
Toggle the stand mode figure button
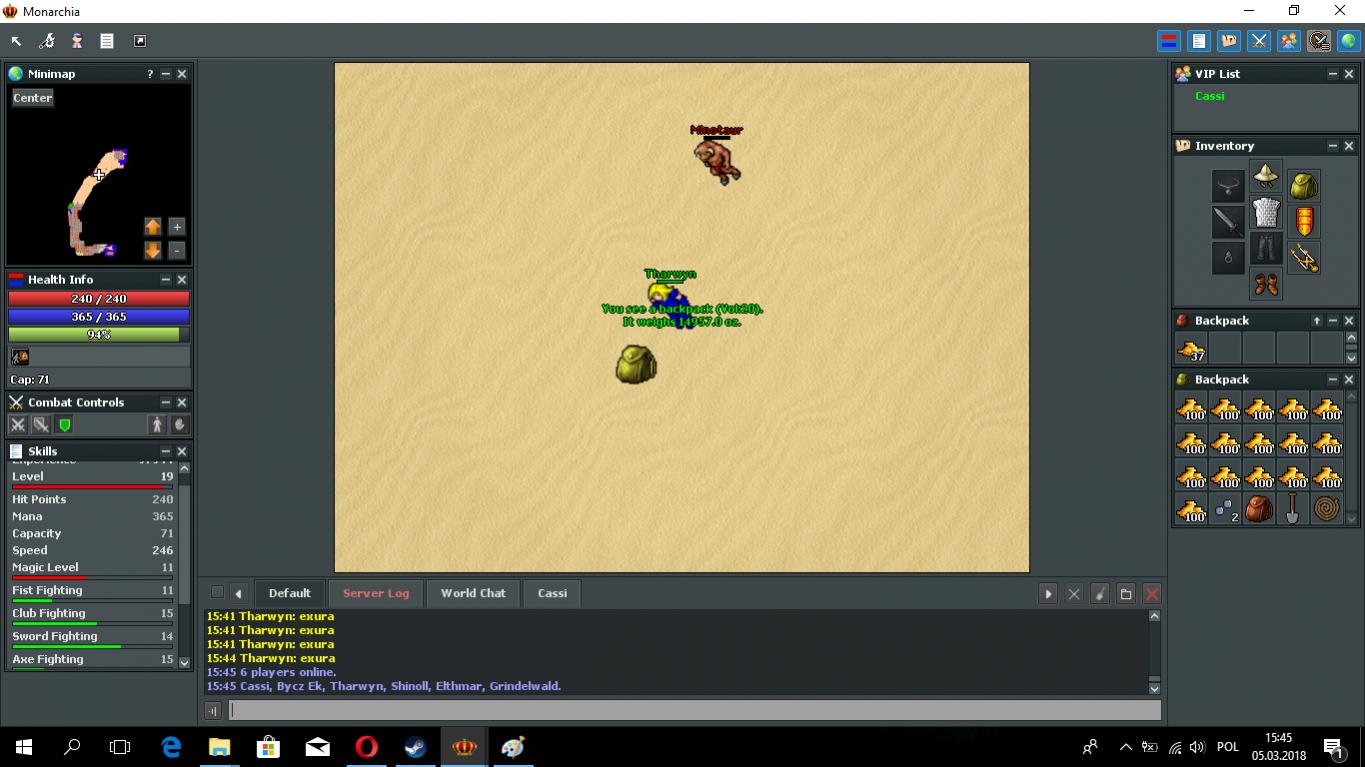[x=157, y=425]
